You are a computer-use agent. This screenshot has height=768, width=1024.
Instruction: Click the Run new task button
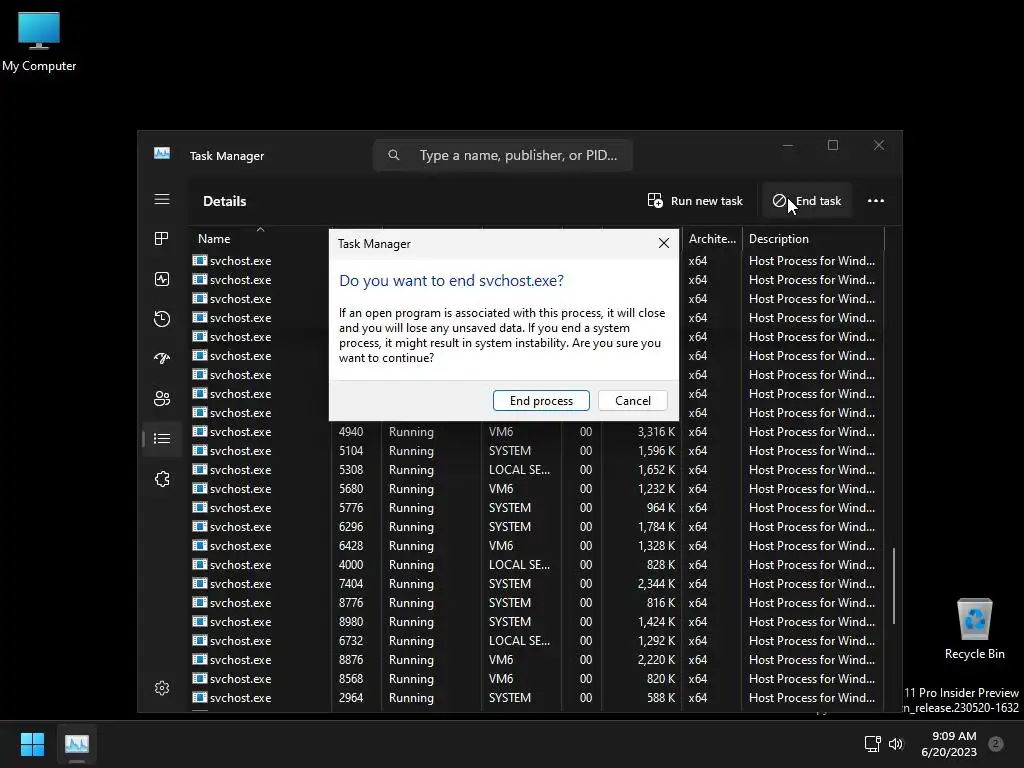click(695, 200)
